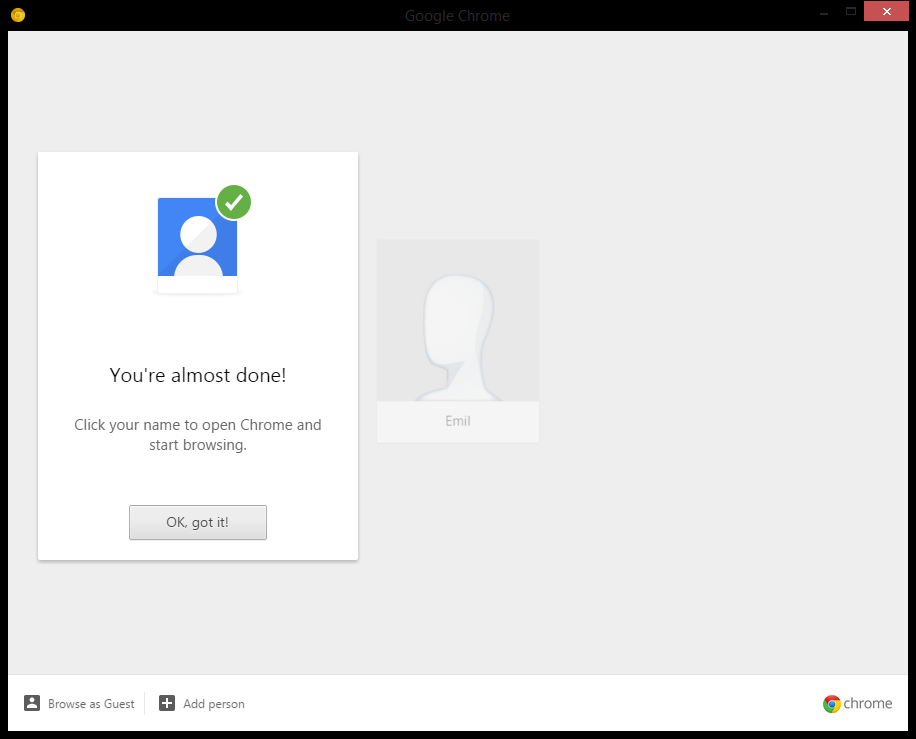
Task: Click the 'Click your name to open Chrome' message
Action: (x=198, y=435)
